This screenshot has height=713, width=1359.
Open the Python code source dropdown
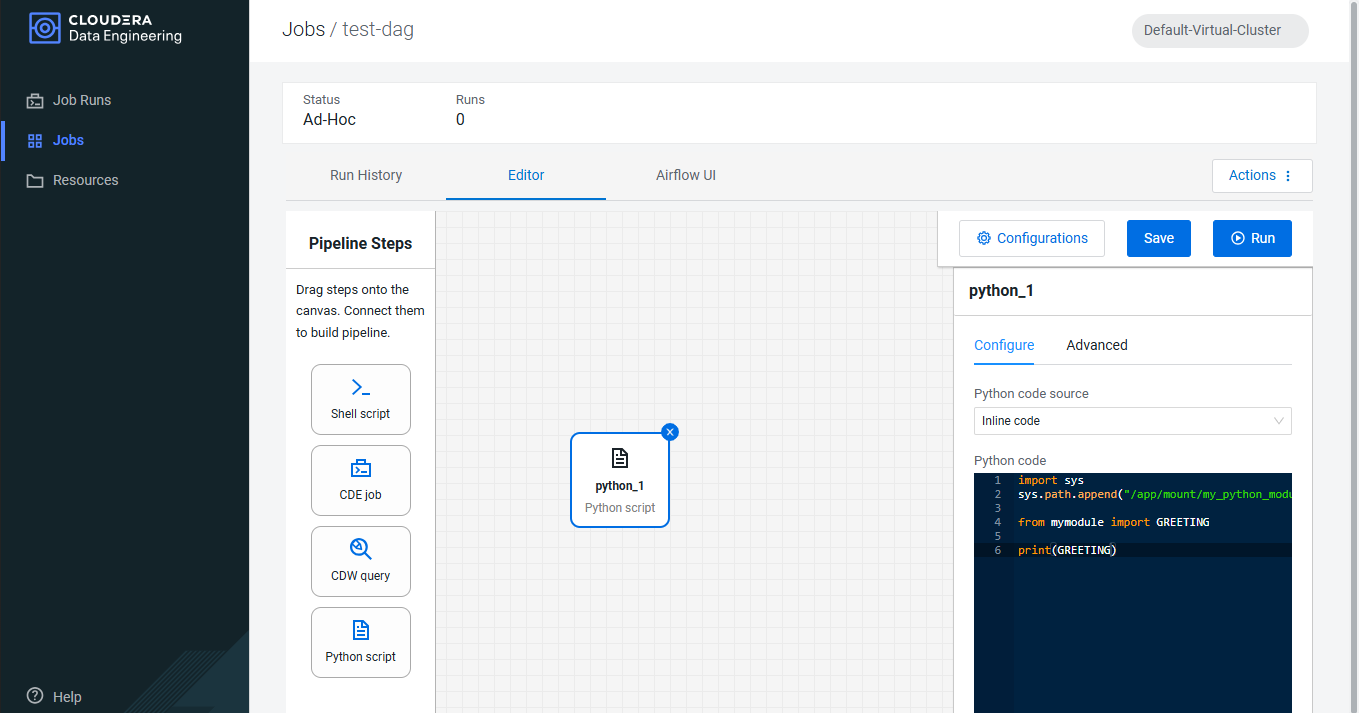(1132, 421)
